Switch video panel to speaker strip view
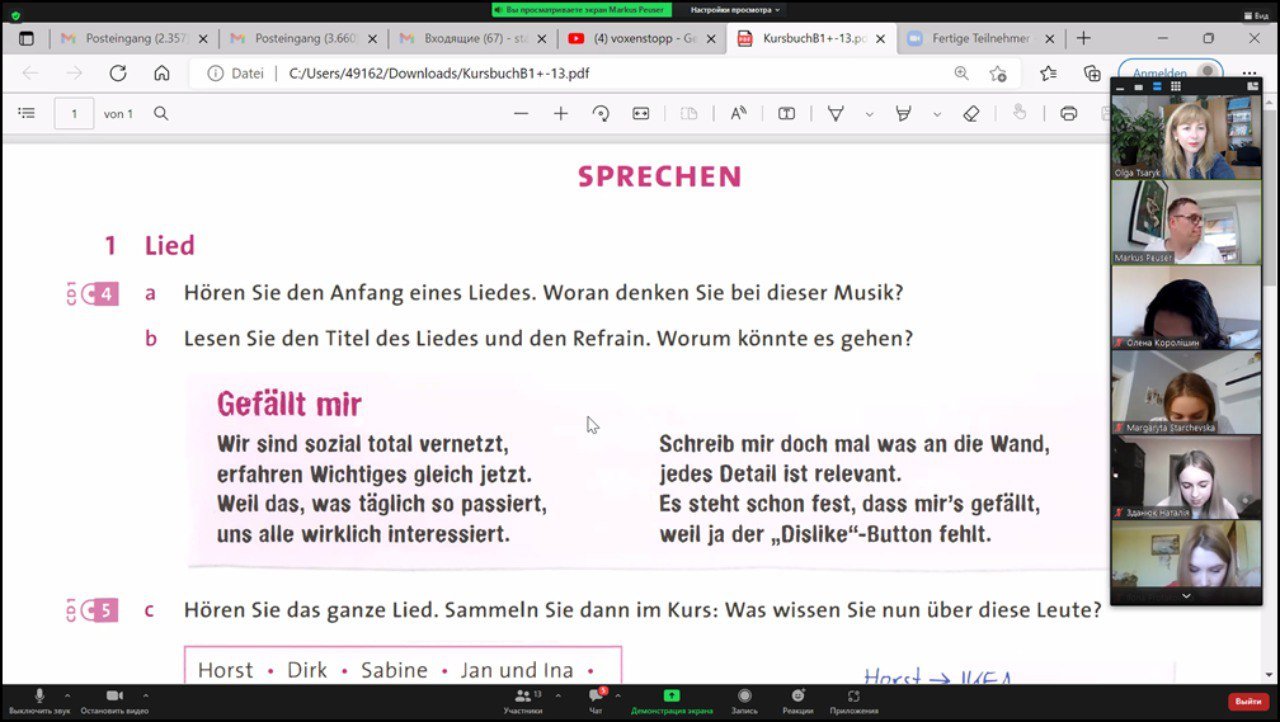Viewport: 1280px width, 722px height. pos(1157,87)
